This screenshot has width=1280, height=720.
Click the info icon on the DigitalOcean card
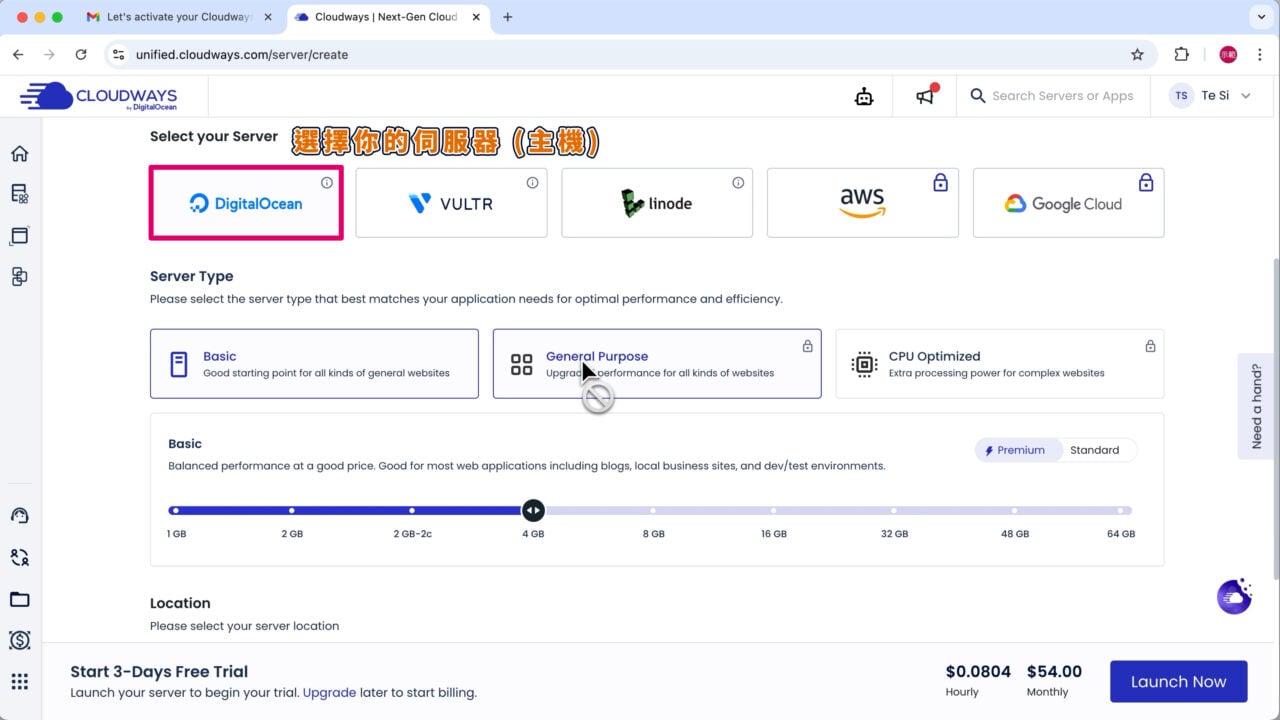point(327,183)
